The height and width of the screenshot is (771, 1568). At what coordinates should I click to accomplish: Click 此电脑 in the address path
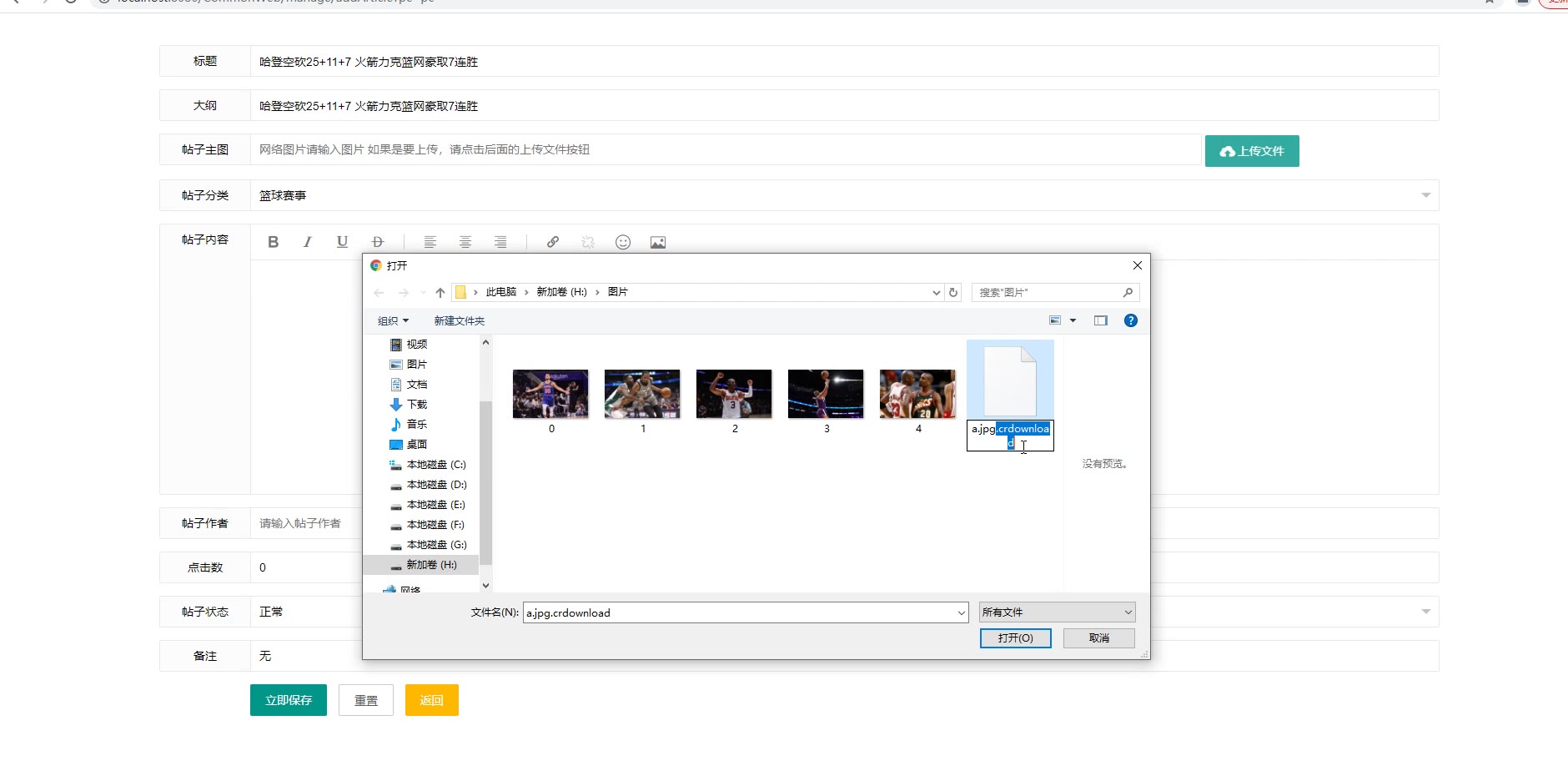[x=501, y=292]
